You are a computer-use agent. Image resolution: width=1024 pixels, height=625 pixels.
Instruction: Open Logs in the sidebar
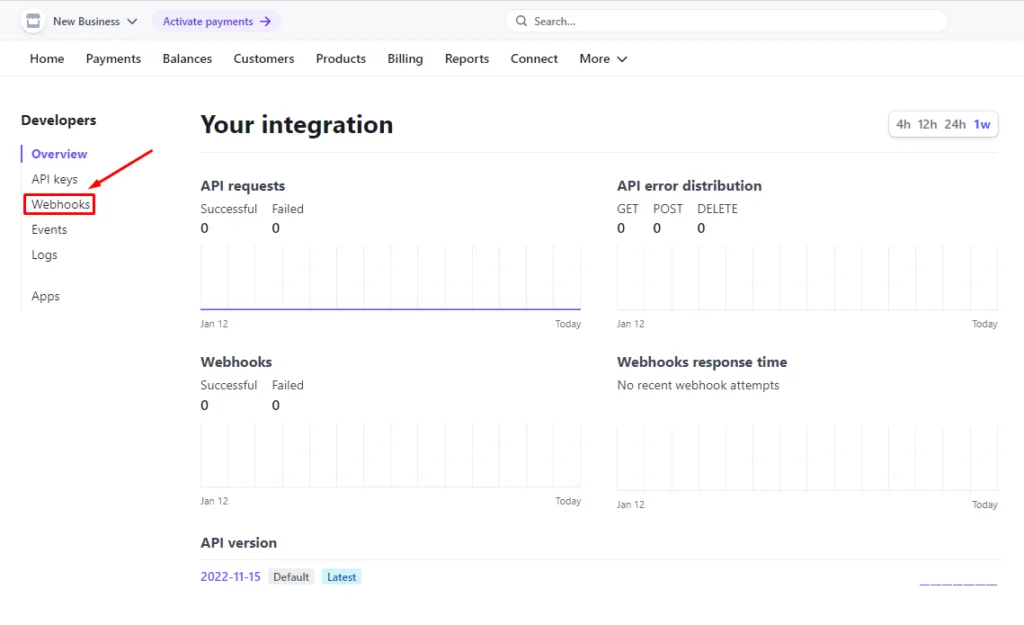[x=44, y=255]
